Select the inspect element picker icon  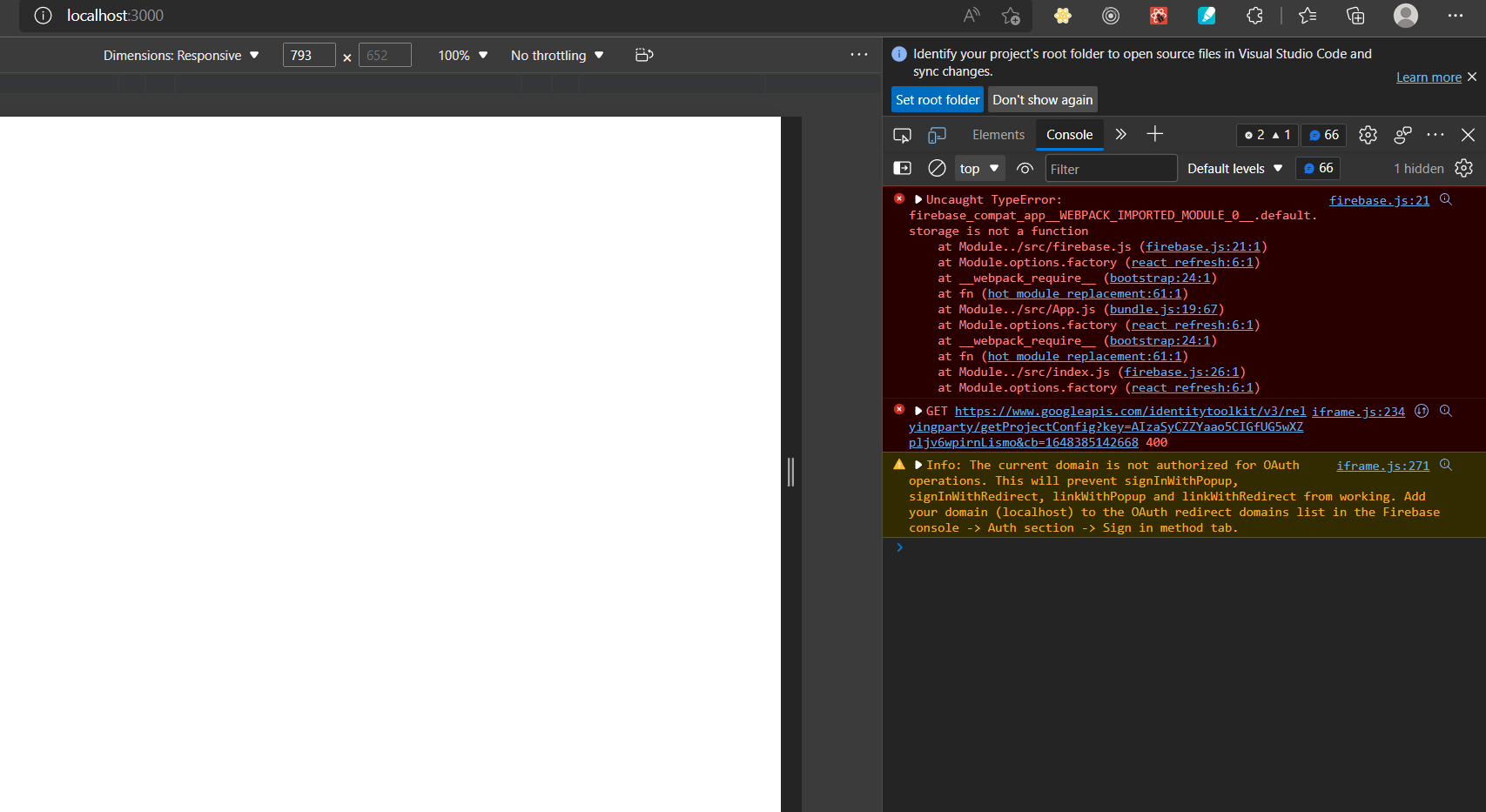pos(902,135)
